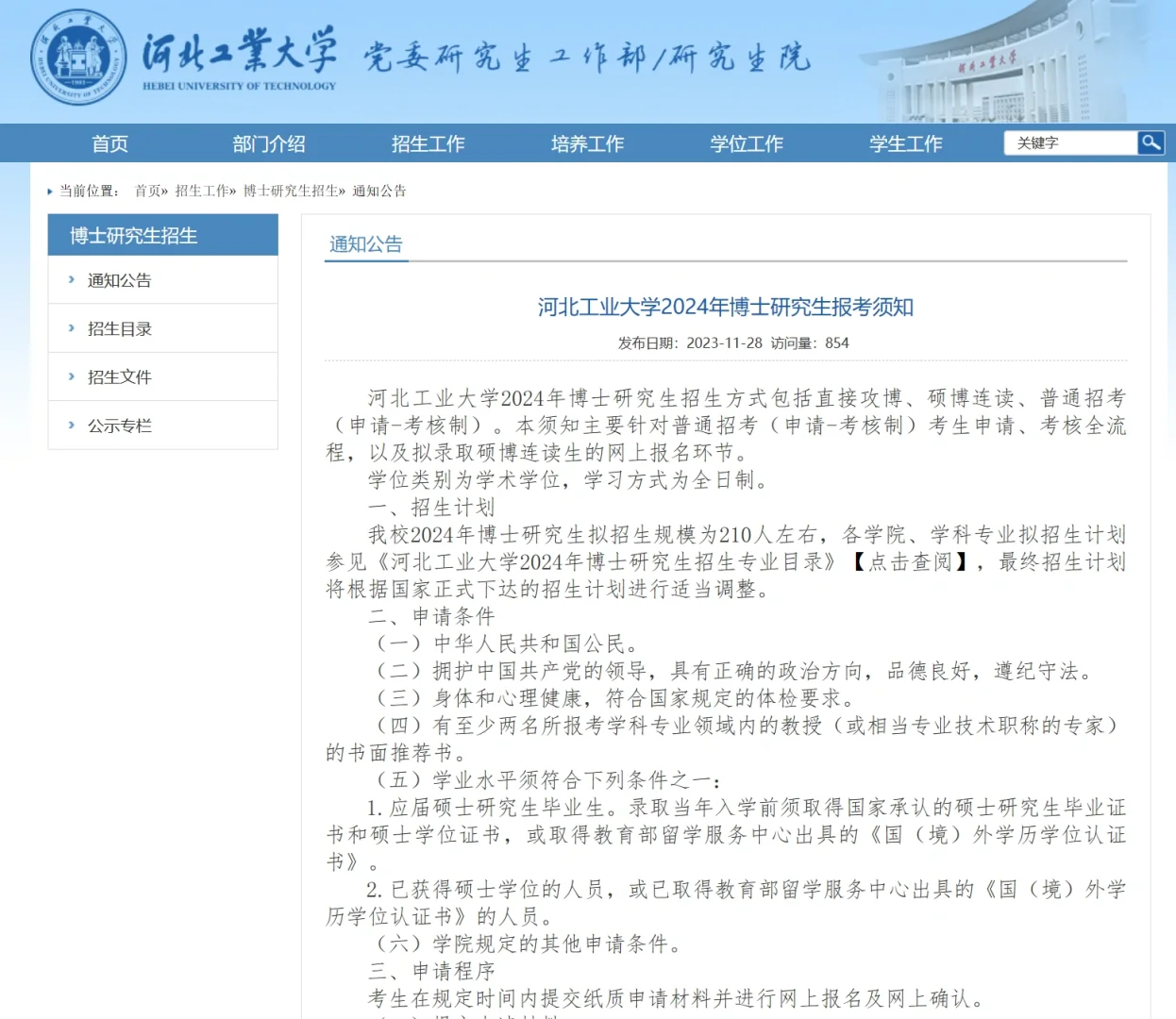This screenshot has height=1019, width=1176.
Task: Go to 首页 in the breadcrumb
Action: [x=147, y=191]
